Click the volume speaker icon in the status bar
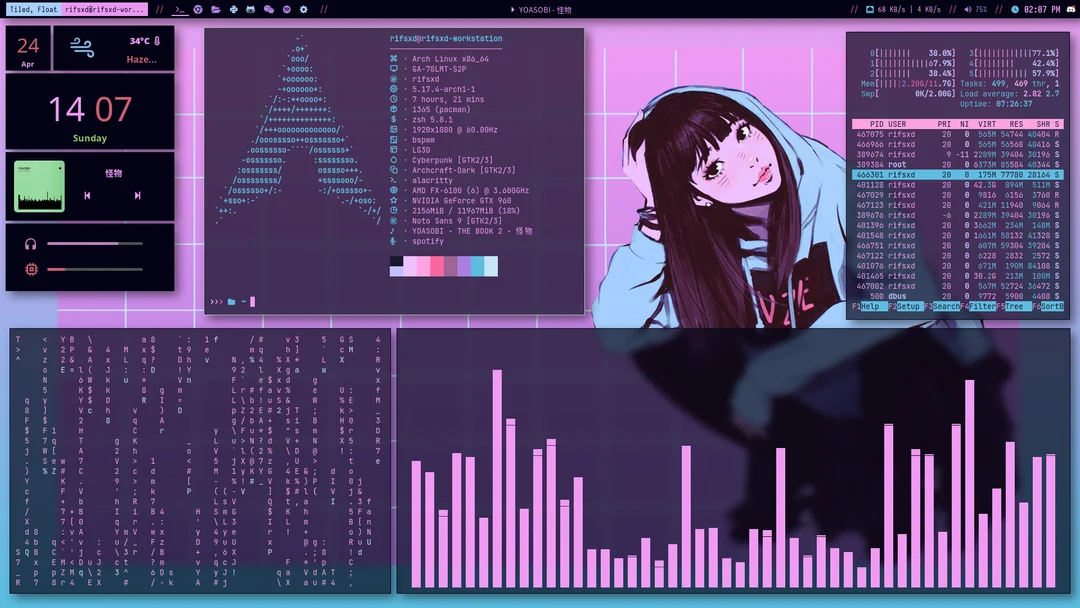 [968, 9]
